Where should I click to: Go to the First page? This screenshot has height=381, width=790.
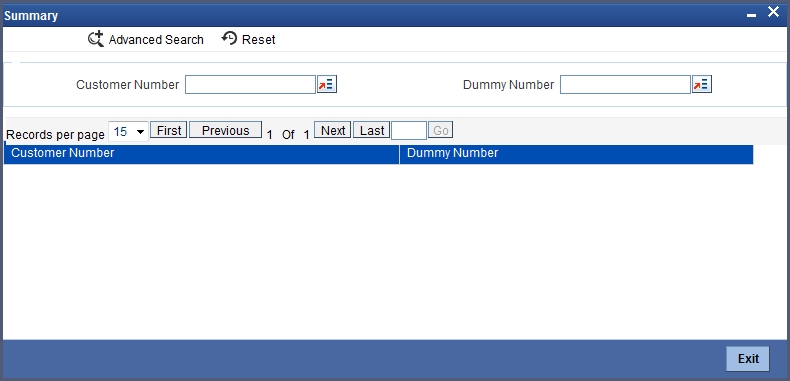tap(169, 130)
